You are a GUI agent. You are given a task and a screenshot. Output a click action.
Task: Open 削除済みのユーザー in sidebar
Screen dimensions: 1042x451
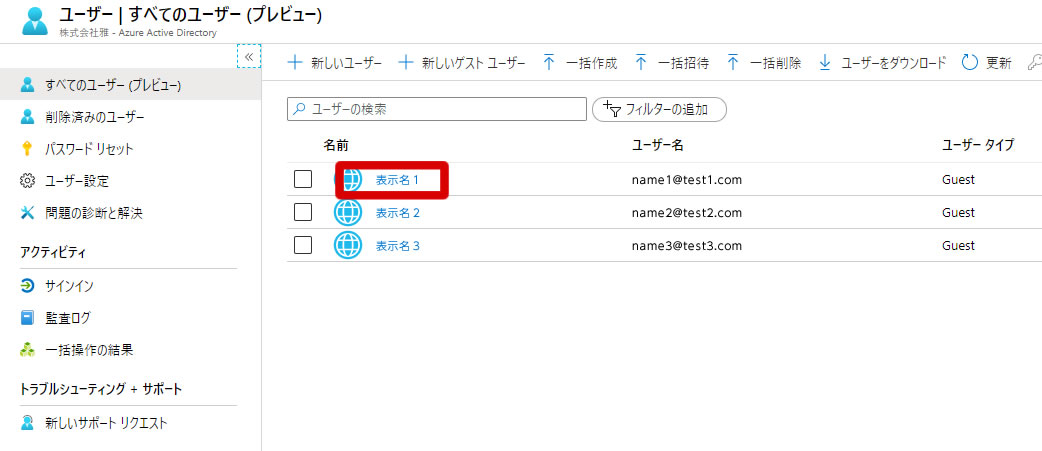[x=95, y=117]
